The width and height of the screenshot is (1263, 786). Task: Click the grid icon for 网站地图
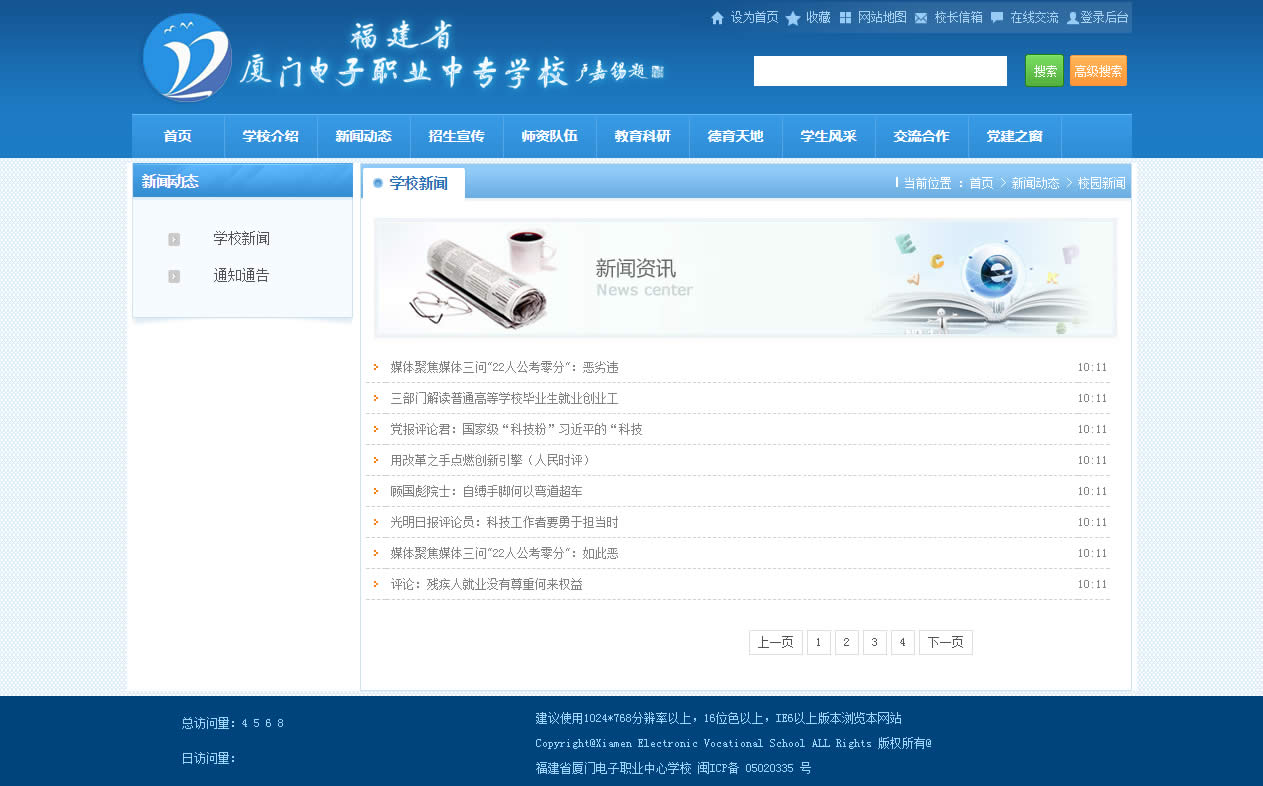click(x=845, y=18)
